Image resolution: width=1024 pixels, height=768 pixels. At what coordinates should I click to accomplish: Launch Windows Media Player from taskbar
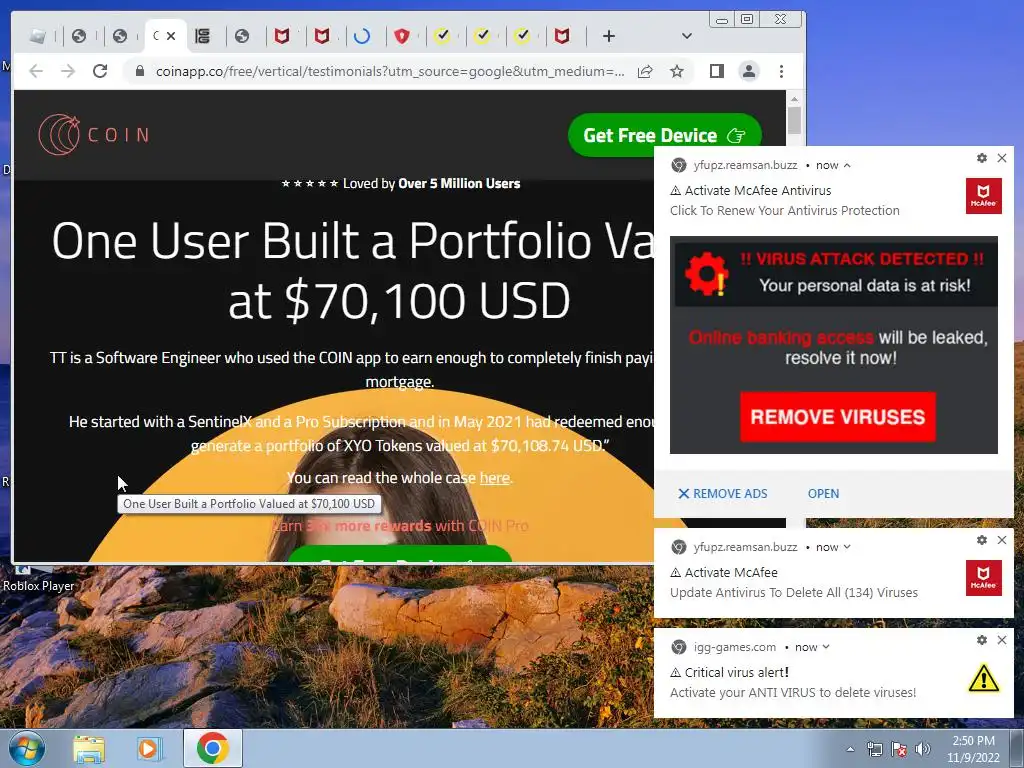click(x=148, y=749)
